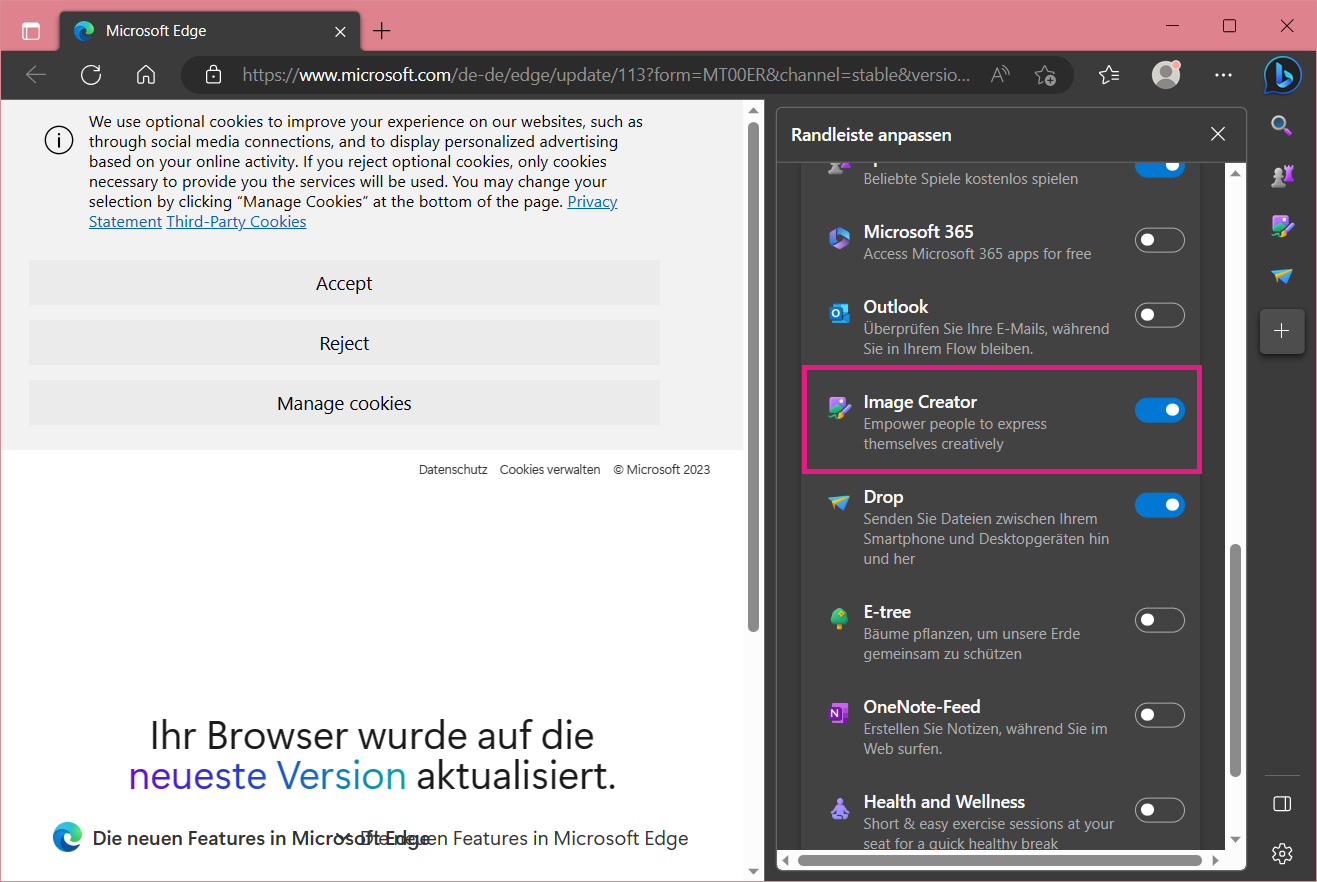
Task: View site information via the lock icon
Action: 212,75
